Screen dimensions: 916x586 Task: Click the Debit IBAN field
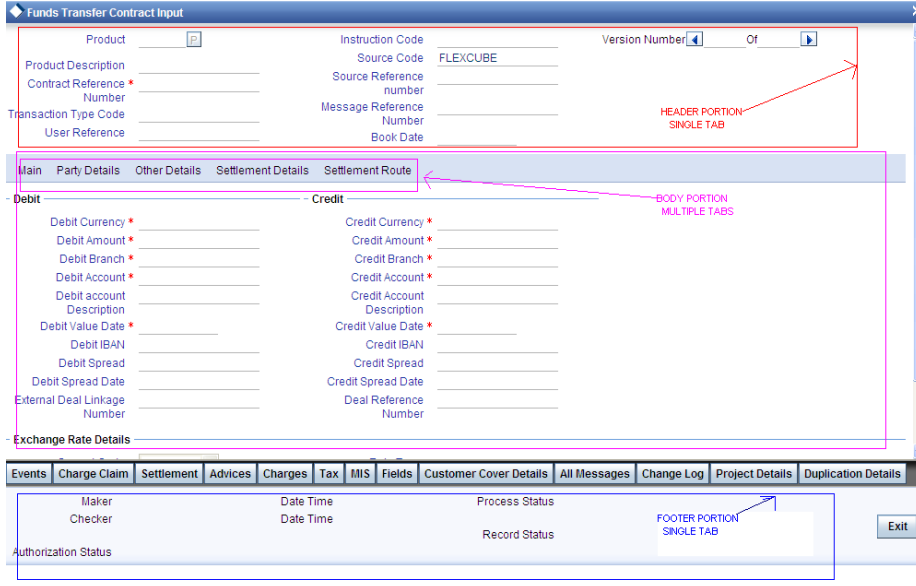pos(199,345)
